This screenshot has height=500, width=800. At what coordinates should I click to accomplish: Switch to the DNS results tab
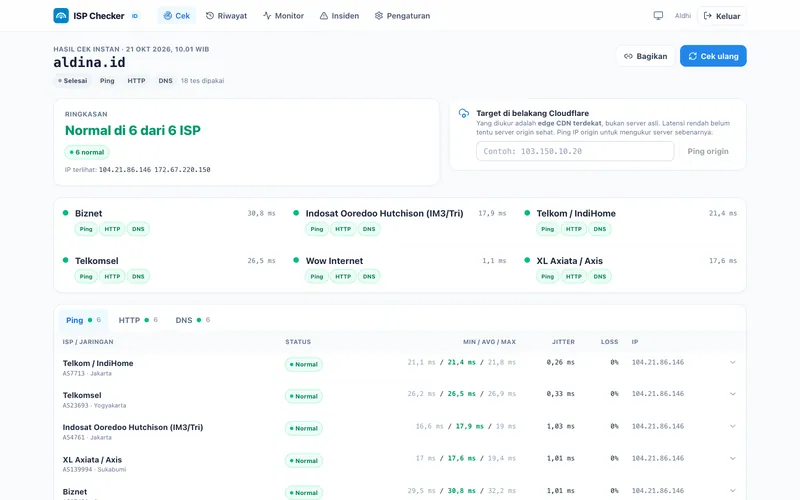click(192, 320)
